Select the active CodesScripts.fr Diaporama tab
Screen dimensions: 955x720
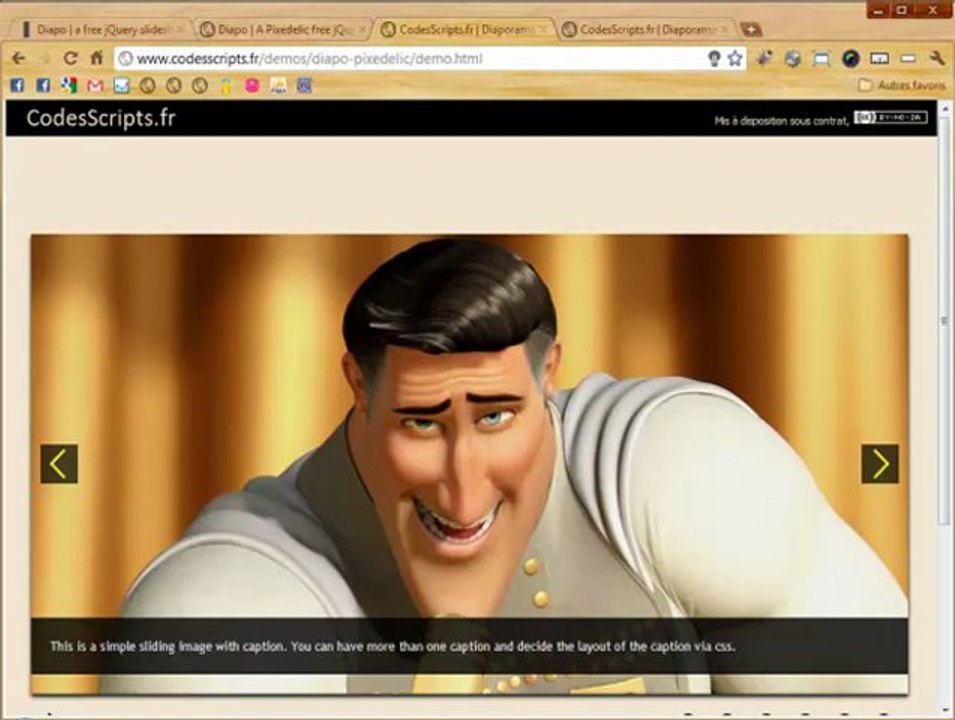point(465,29)
